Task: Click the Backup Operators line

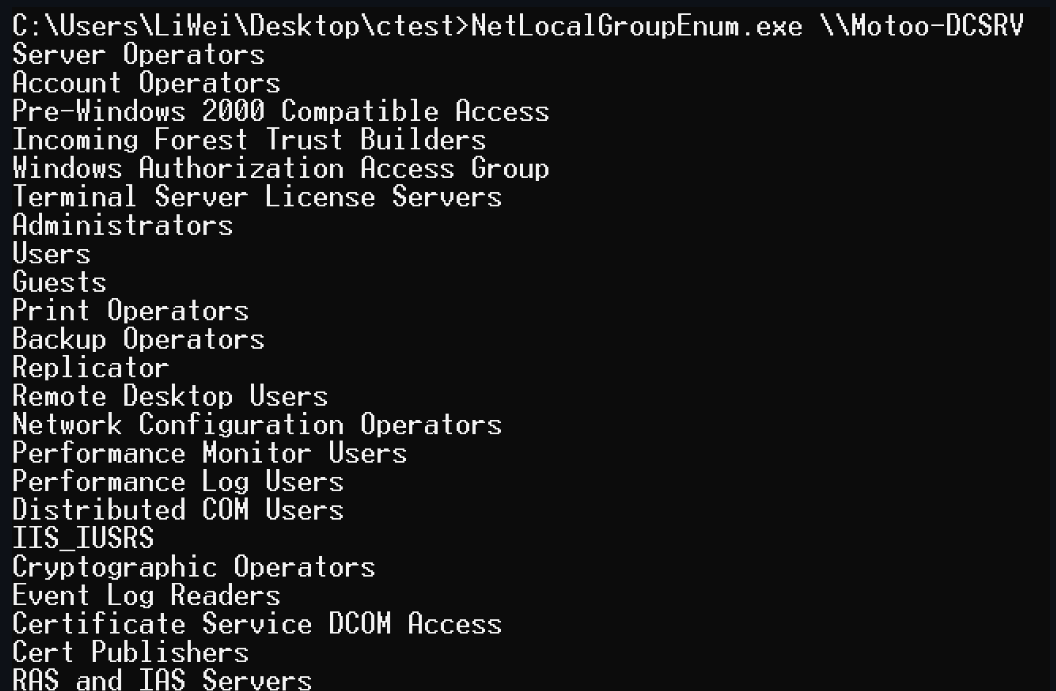Action: click(139, 339)
